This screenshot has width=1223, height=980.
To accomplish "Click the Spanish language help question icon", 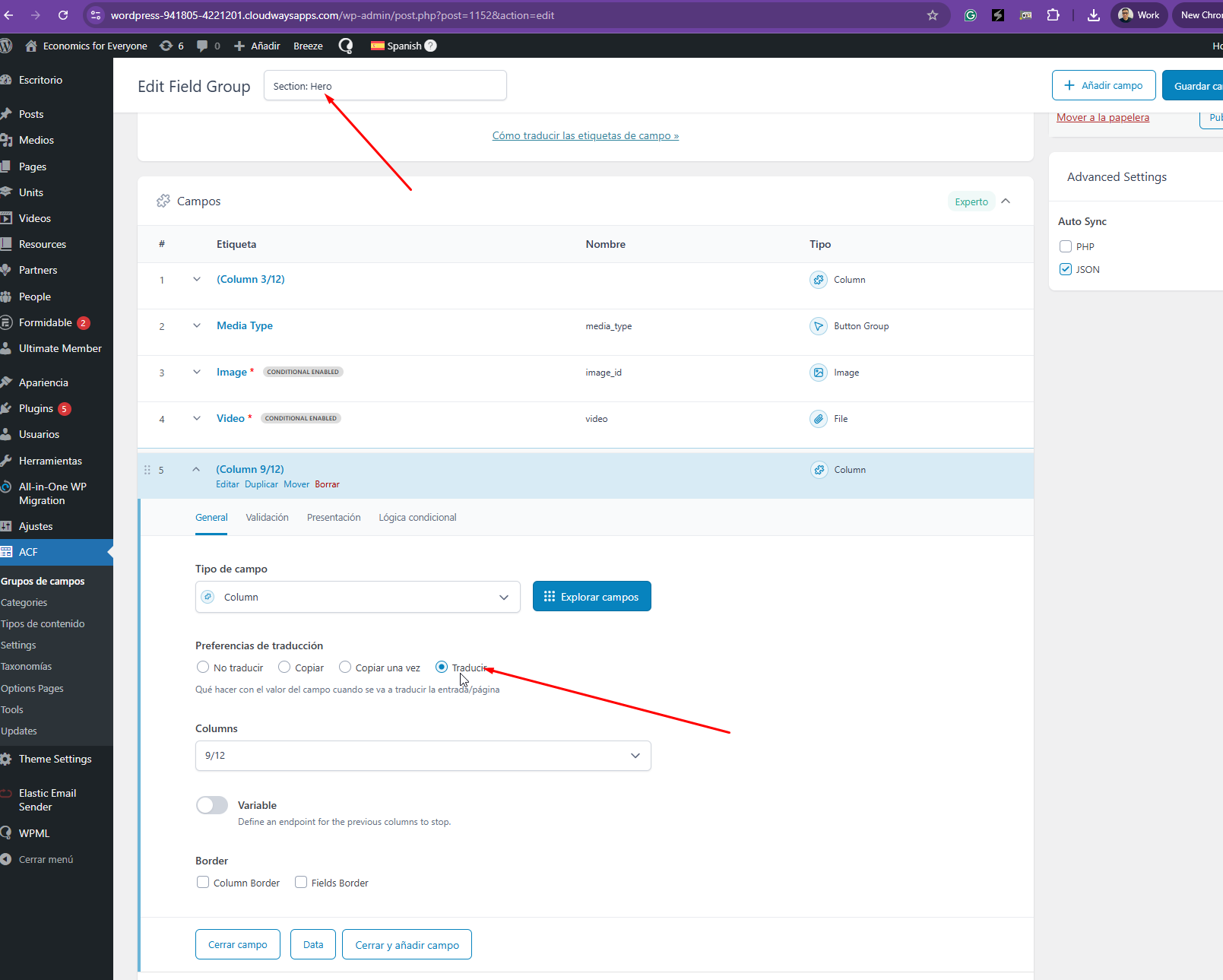I will click(x=430, y=46).
